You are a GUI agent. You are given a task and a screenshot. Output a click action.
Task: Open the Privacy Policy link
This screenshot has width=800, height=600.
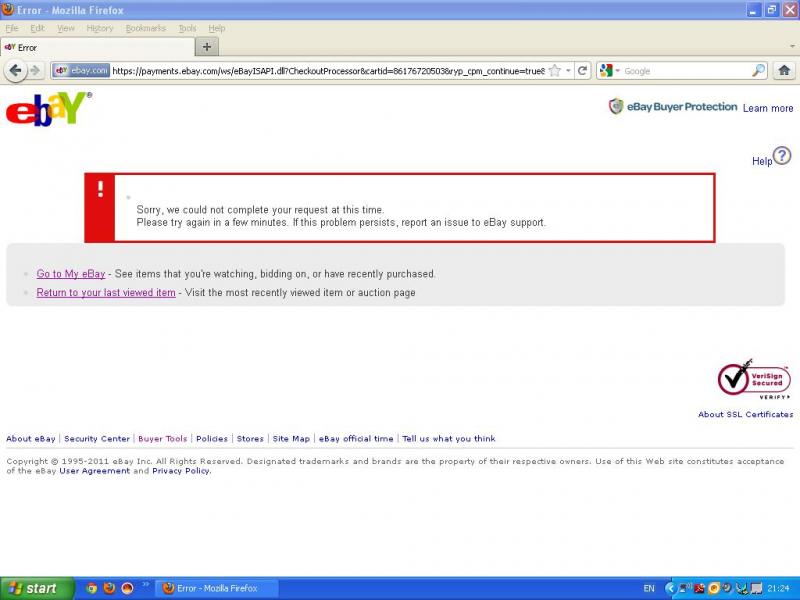point(181,471)
